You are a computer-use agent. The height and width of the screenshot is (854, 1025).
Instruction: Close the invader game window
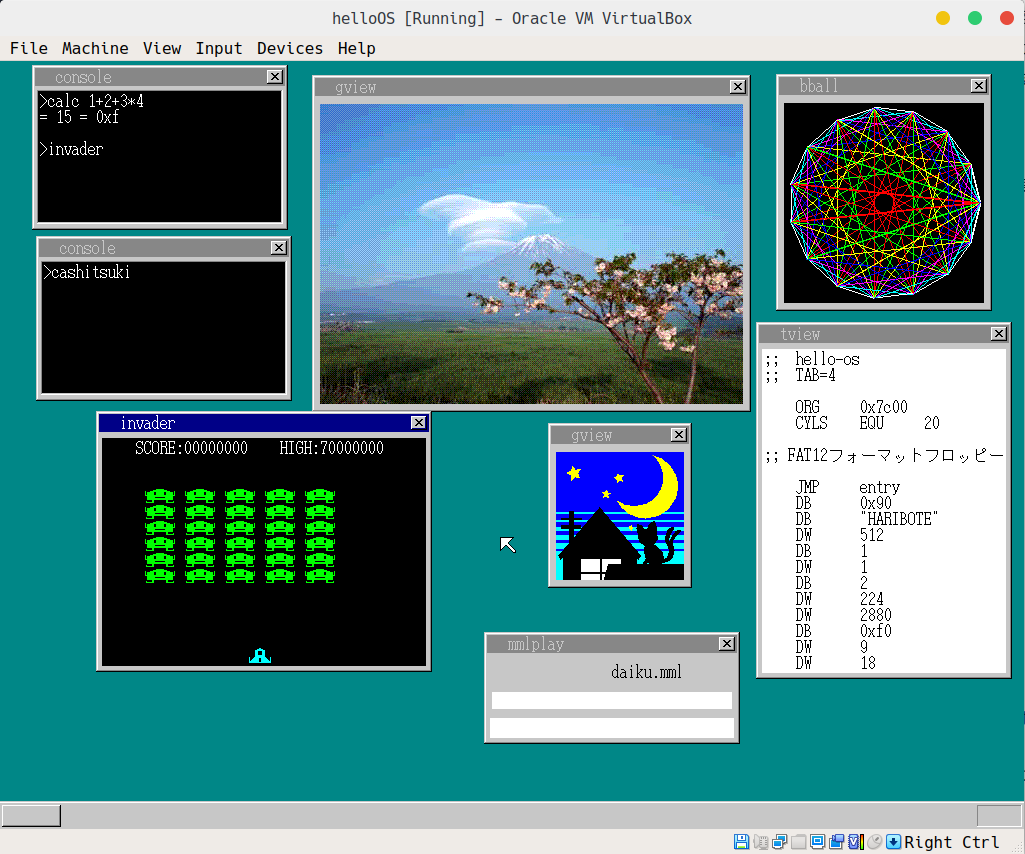tap(418, 423)
